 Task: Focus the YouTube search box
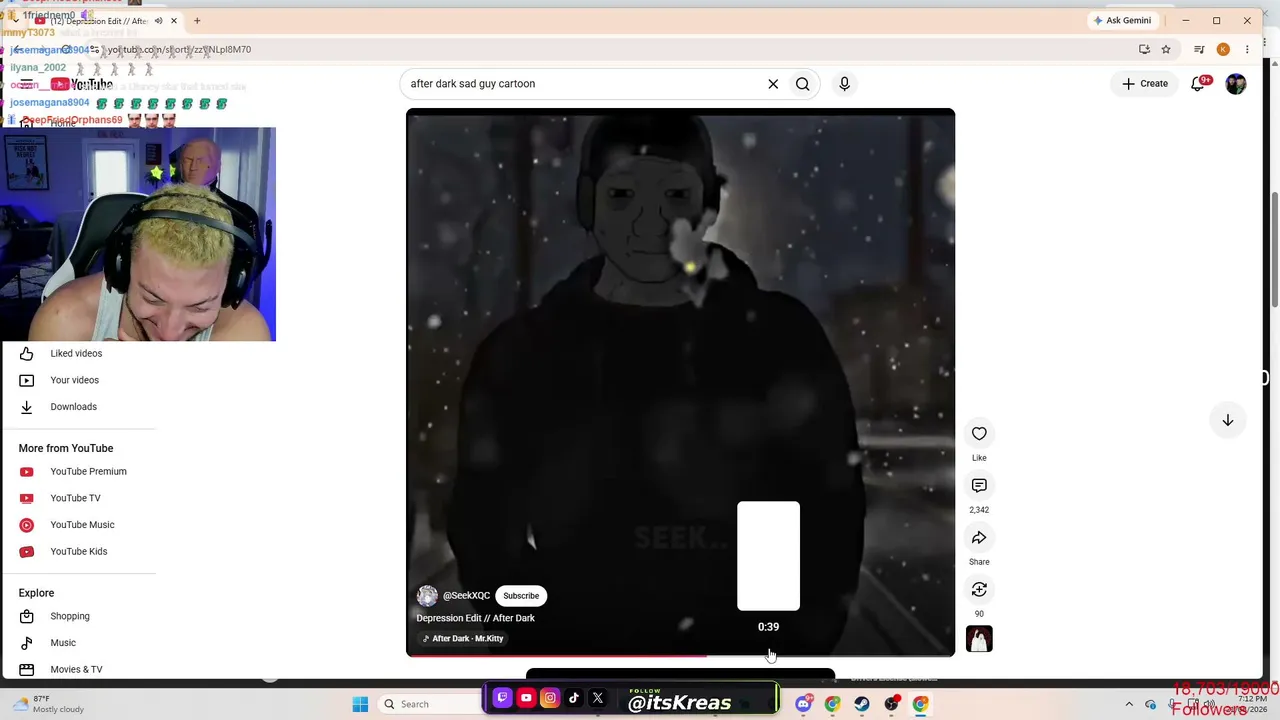pyautogui.click(x=583, y=84)
